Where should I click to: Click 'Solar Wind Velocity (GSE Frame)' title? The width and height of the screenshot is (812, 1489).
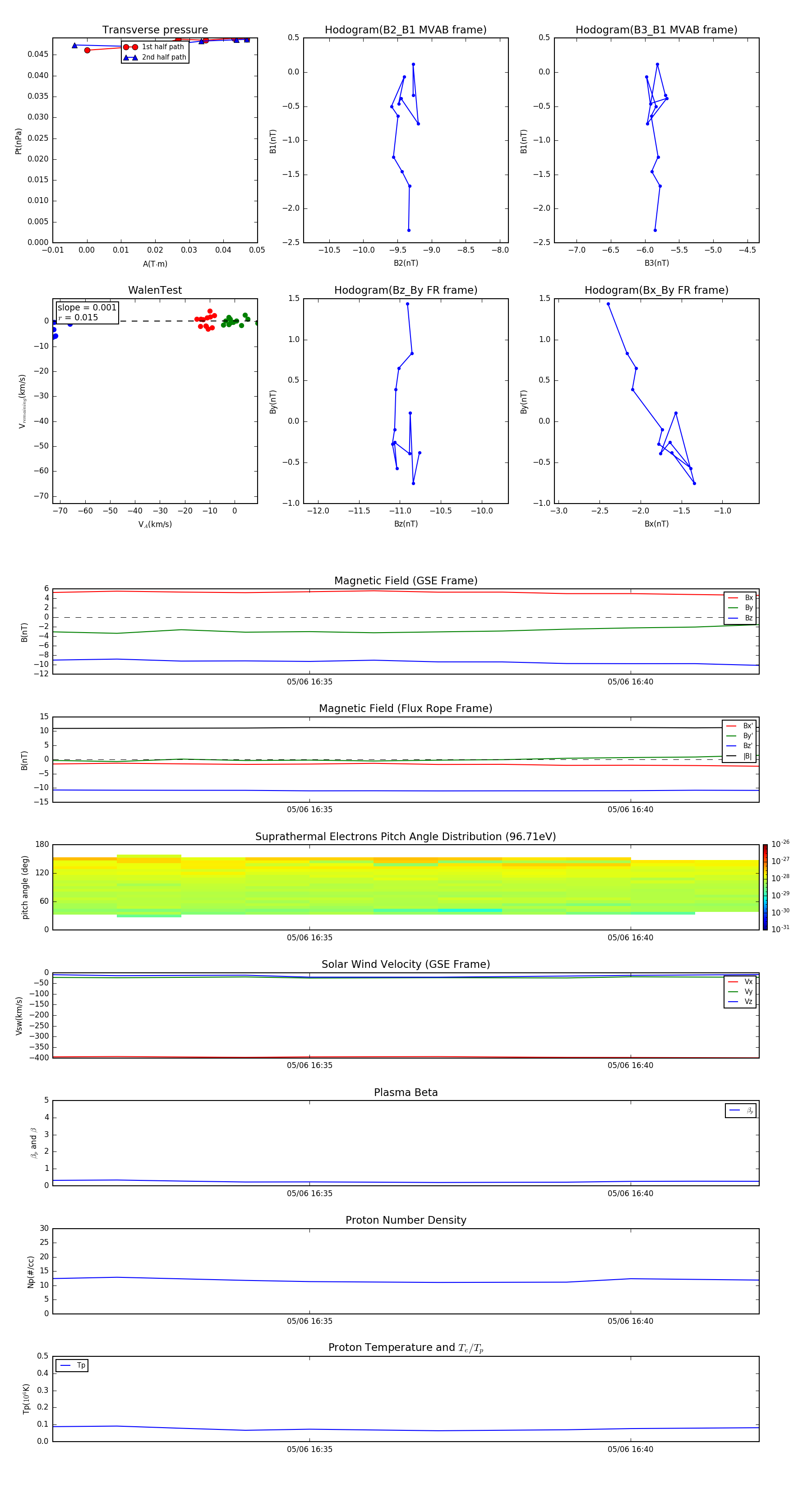(406, 964)
